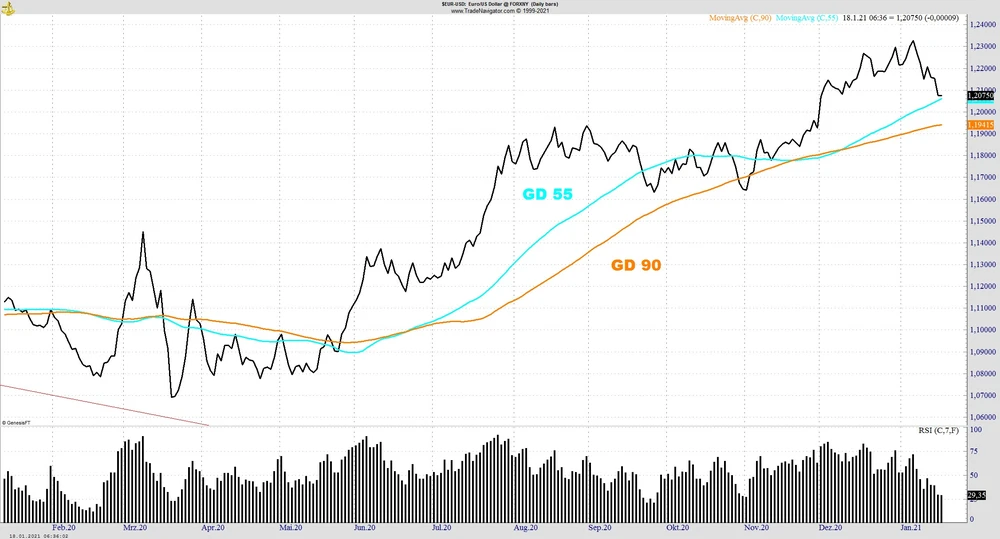Click the 1,06000 price axis label
Image resolution: width=1000 pixels, height=539 pixels.
(x=981, y=418)
